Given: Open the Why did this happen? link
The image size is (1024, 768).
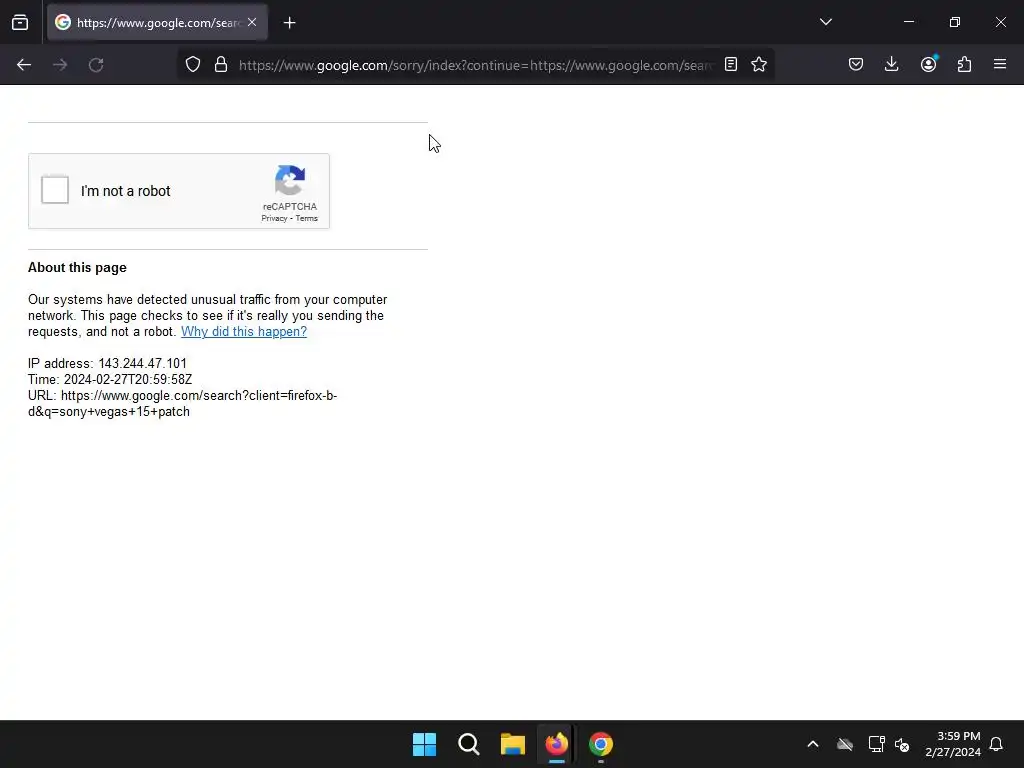Looking at the screenshot, I should (244, 331).
